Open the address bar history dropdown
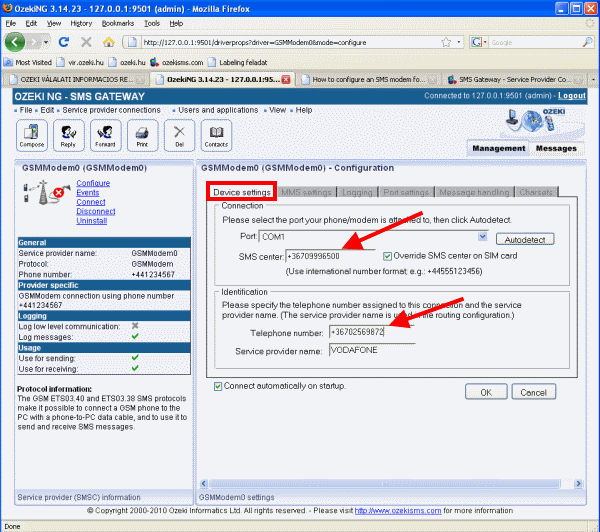This screenshot has height=532, width=600. (x=458, y=42)
